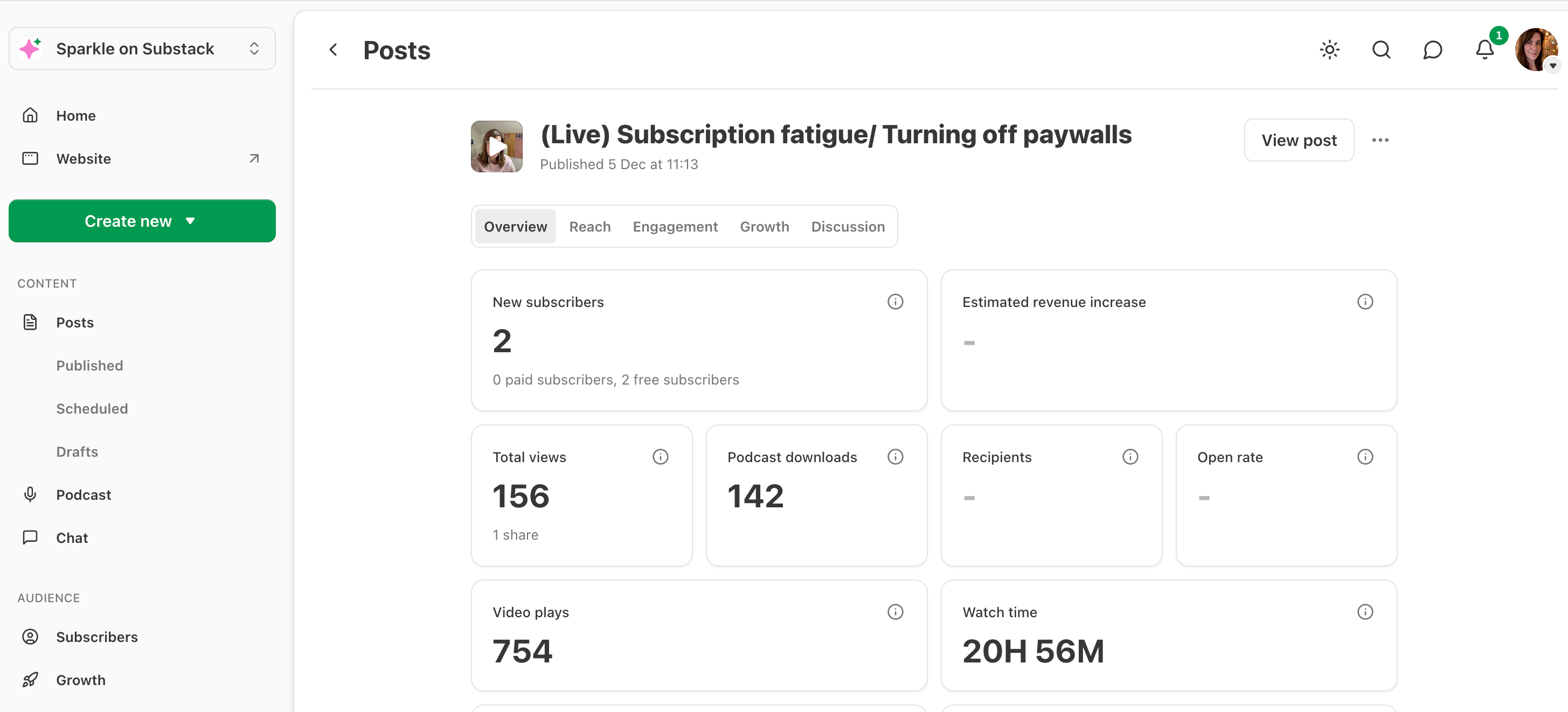
Task: Open notifications bell icon
Action: 1484,50
